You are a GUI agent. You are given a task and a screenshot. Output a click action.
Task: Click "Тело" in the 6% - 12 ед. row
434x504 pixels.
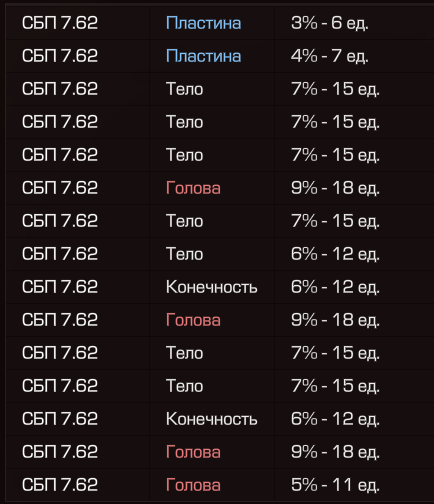(x=184, y=254)
